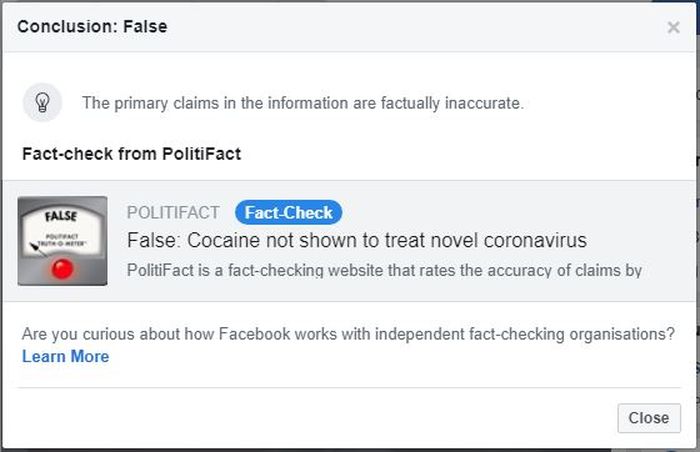Click the word 'False:' in the headline

pos(153,240)
